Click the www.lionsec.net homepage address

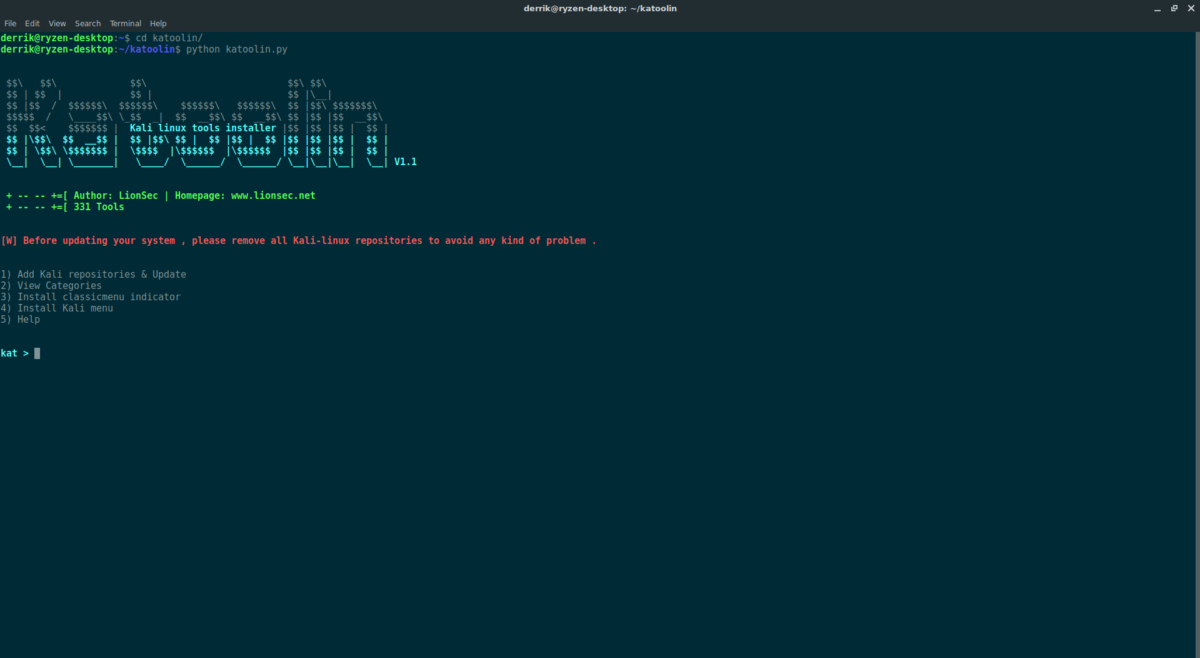coord(273,195)
